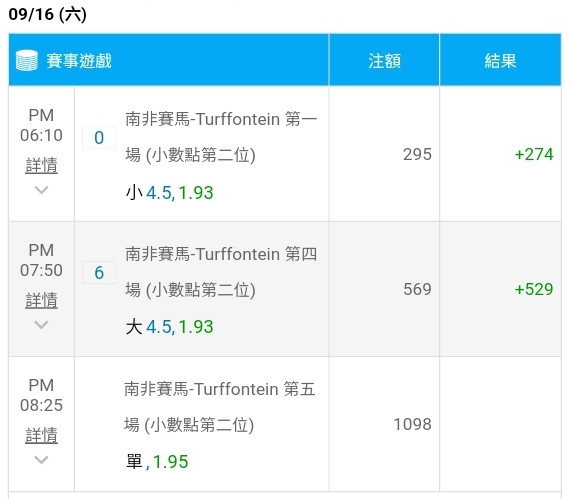Click Turffontein 第五場 event title
This screenshot has height=499, width=566.
pos(219,407)
